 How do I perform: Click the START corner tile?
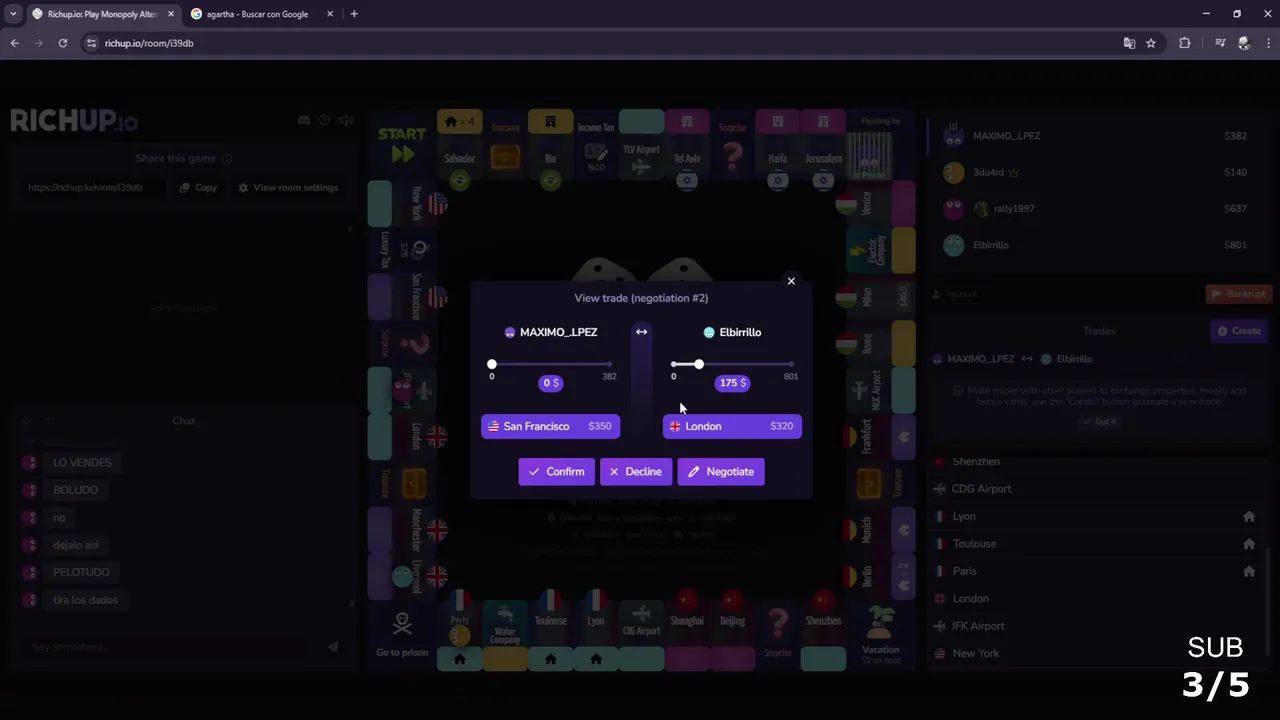pyautogui.click(x=402, y=143)
